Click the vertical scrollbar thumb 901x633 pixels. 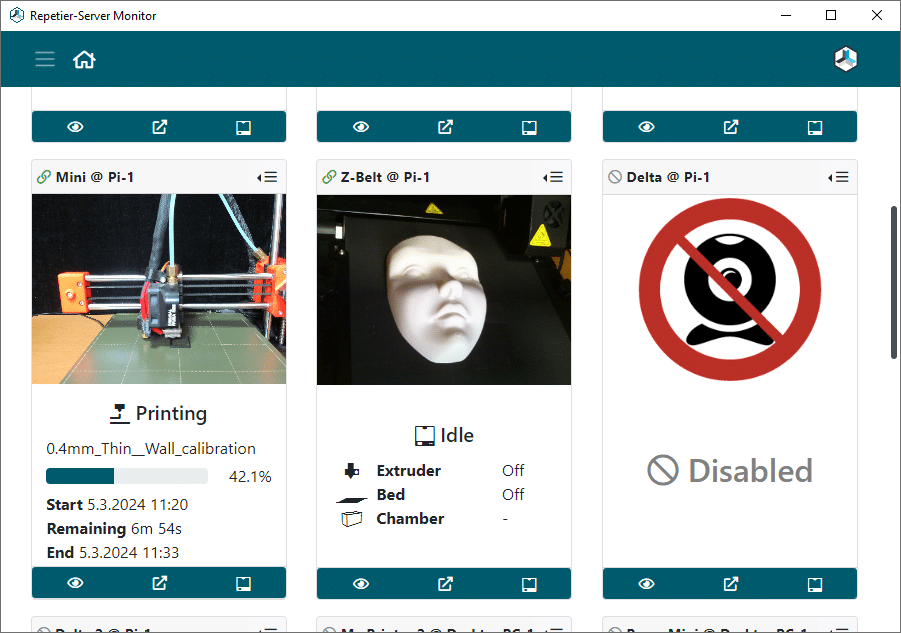pyautogui.click(x=894, y=283)
